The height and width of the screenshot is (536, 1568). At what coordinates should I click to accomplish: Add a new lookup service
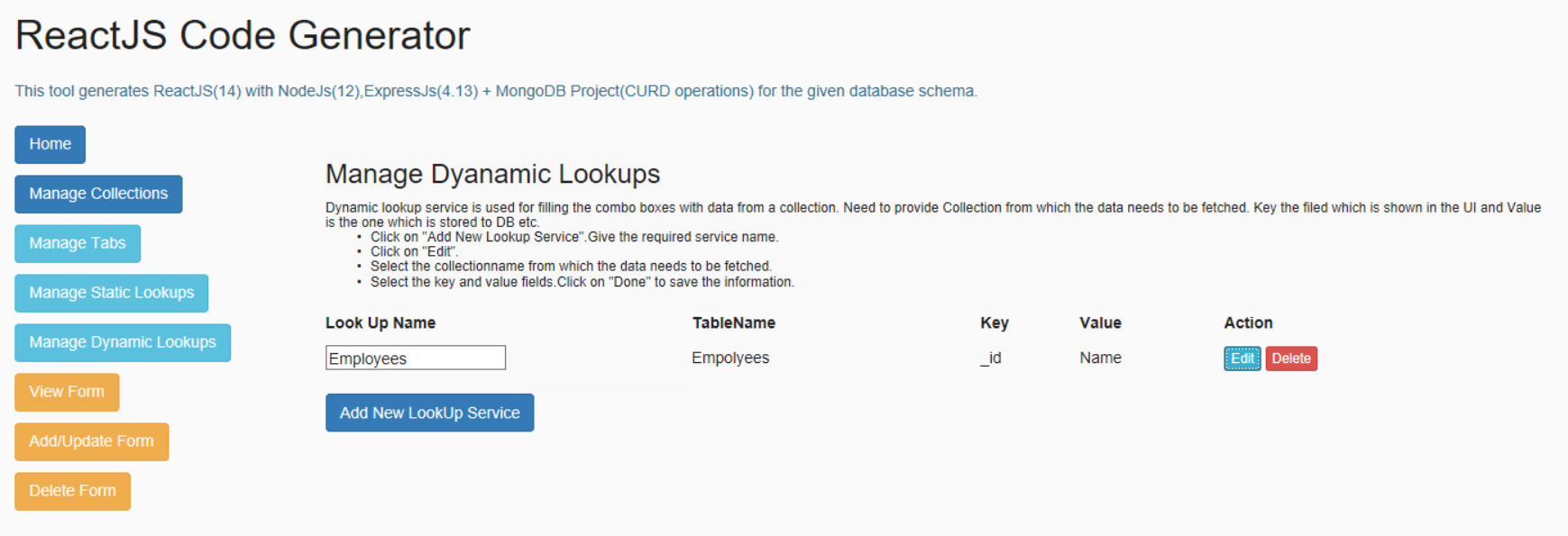click(429, 413)
